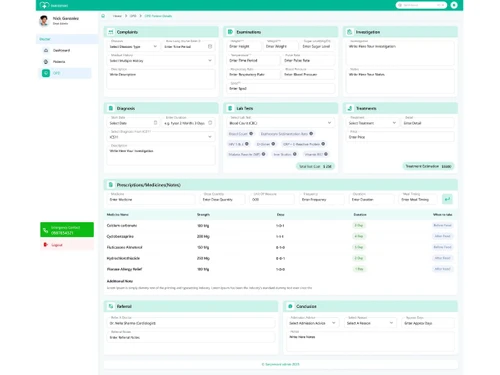
Task: Remove the Iron Studies lab test tag
Action: tap(295, 154)
